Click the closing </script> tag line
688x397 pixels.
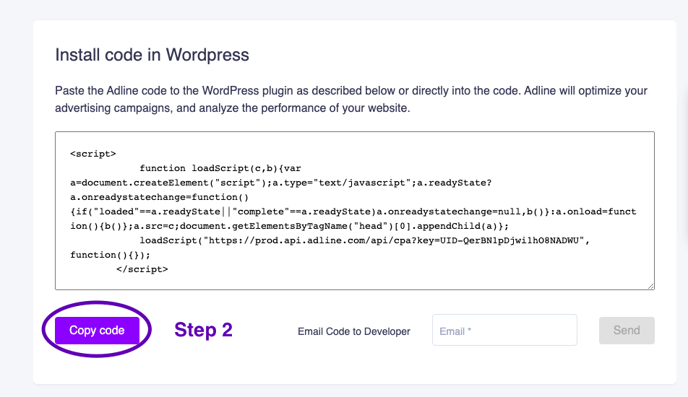142,269
